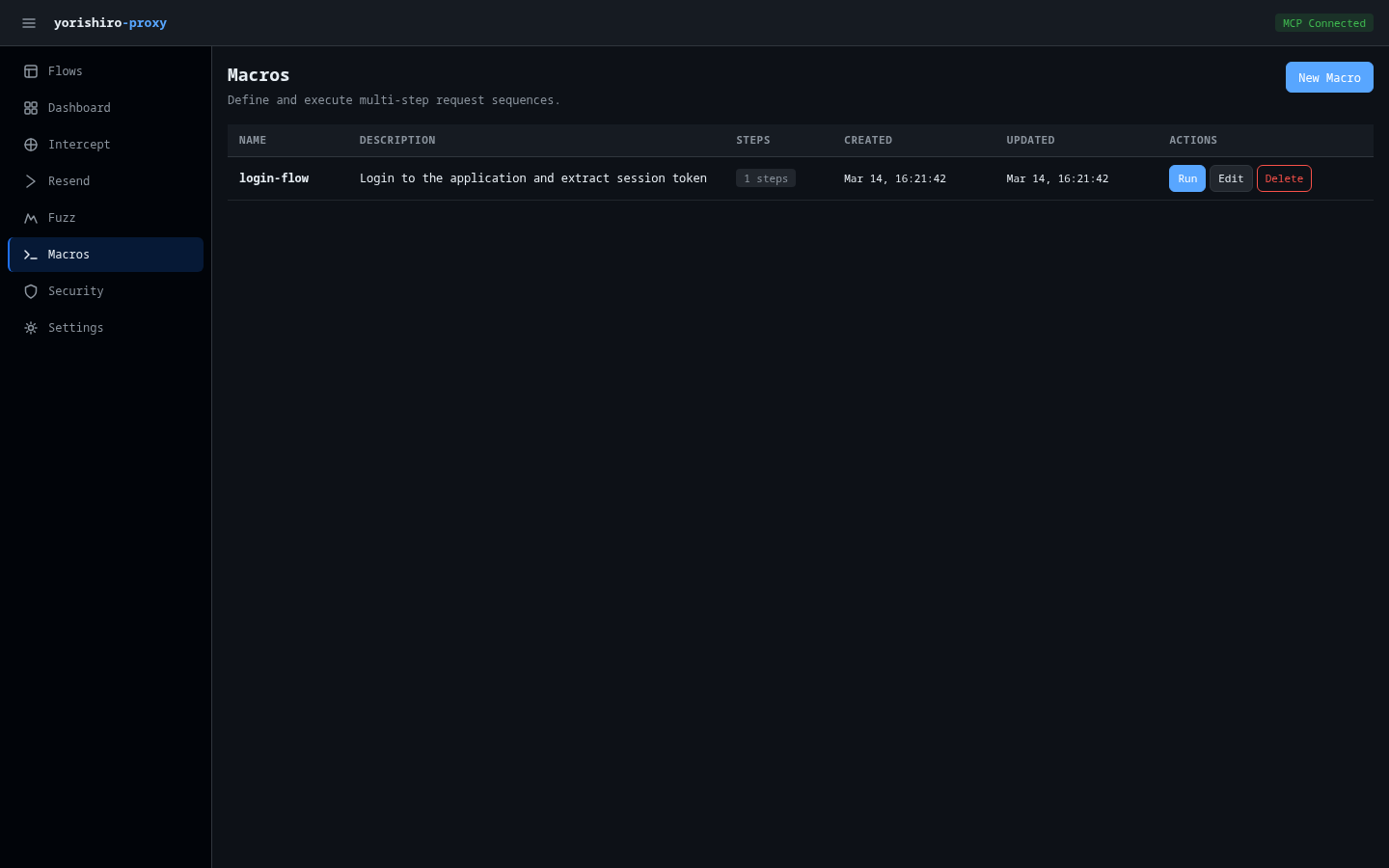The height and width of the screenshot is (868, 1389).
Task: Delete the login-flow macro
Action: pos(1283,178)
